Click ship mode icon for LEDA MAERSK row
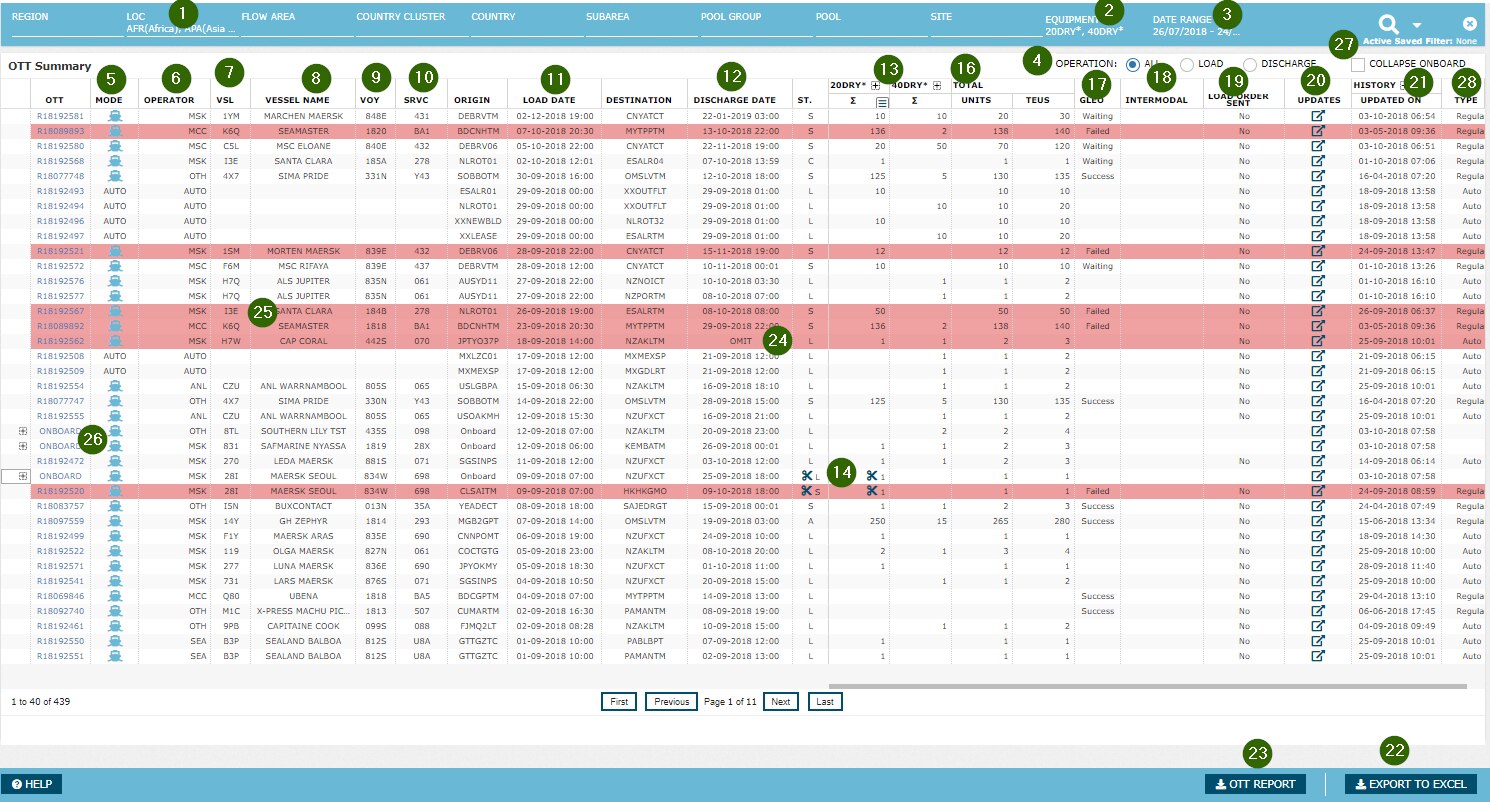The width and height of the screenshot is (1490, 802). pyautogui.click(x=115, y=461)
